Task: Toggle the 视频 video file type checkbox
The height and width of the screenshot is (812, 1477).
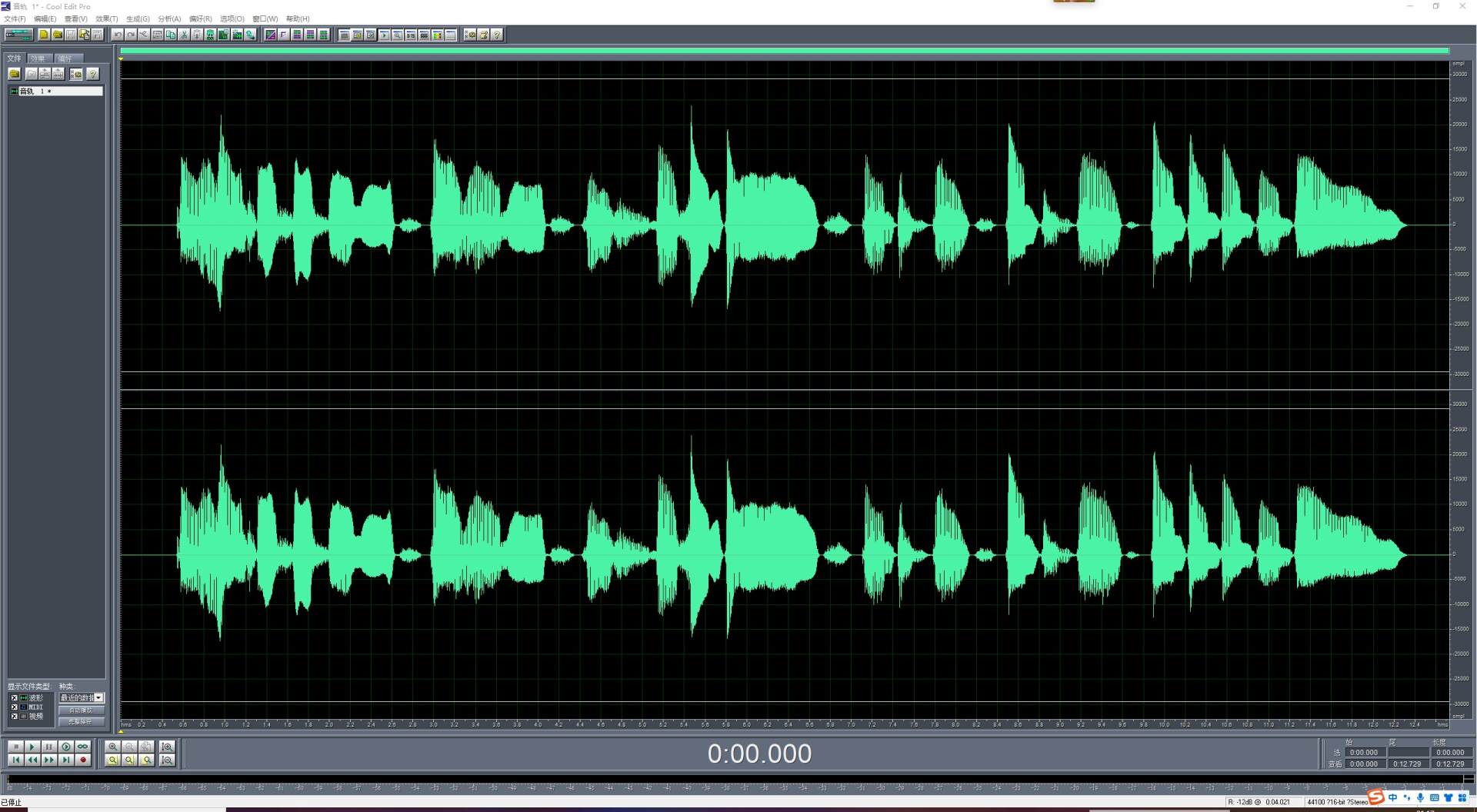Action: point(14,717)
